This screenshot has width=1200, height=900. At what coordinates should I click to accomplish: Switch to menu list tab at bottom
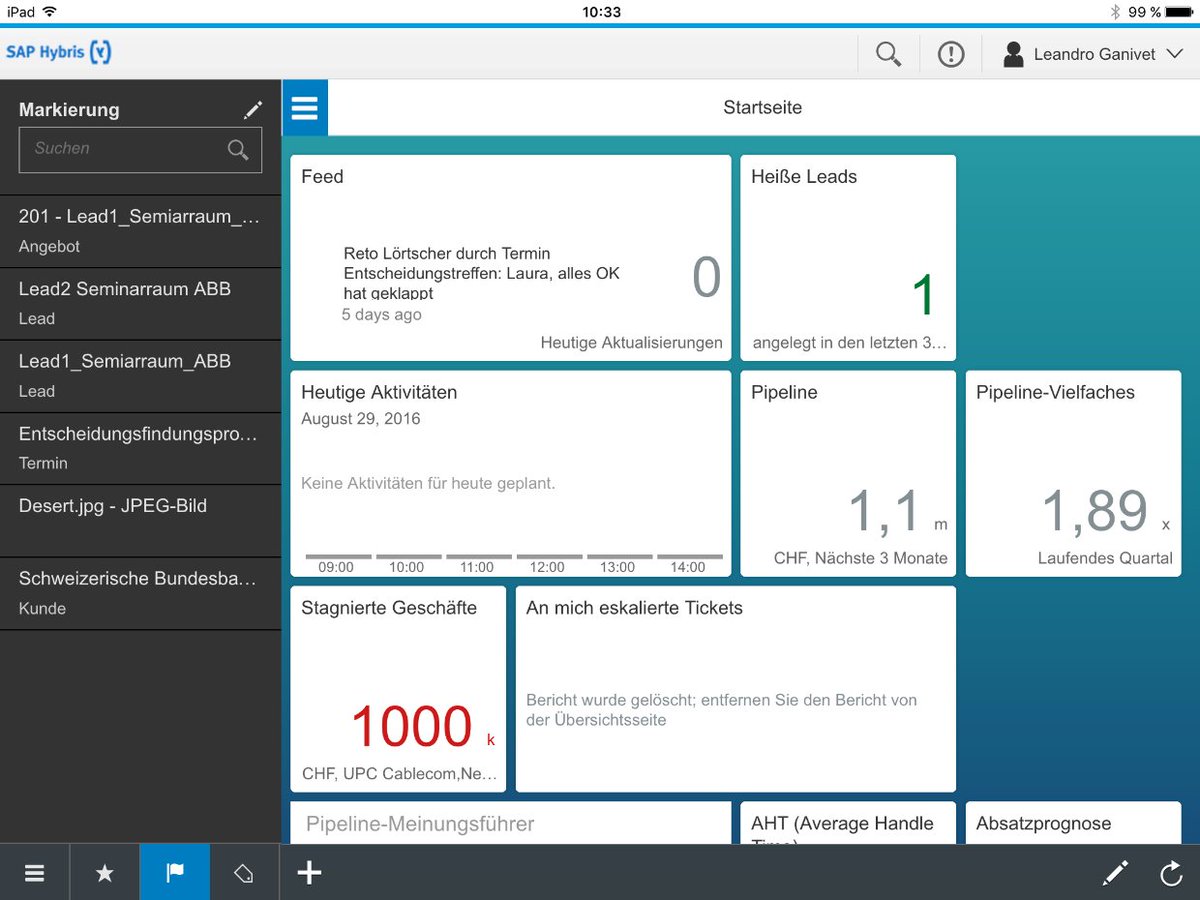(x=35, y=872)
